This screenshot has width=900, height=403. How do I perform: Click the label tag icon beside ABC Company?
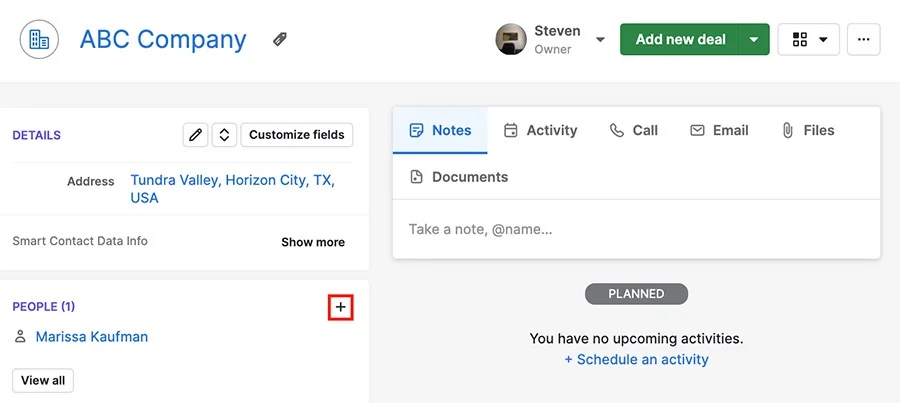click(x=280, y=39)
